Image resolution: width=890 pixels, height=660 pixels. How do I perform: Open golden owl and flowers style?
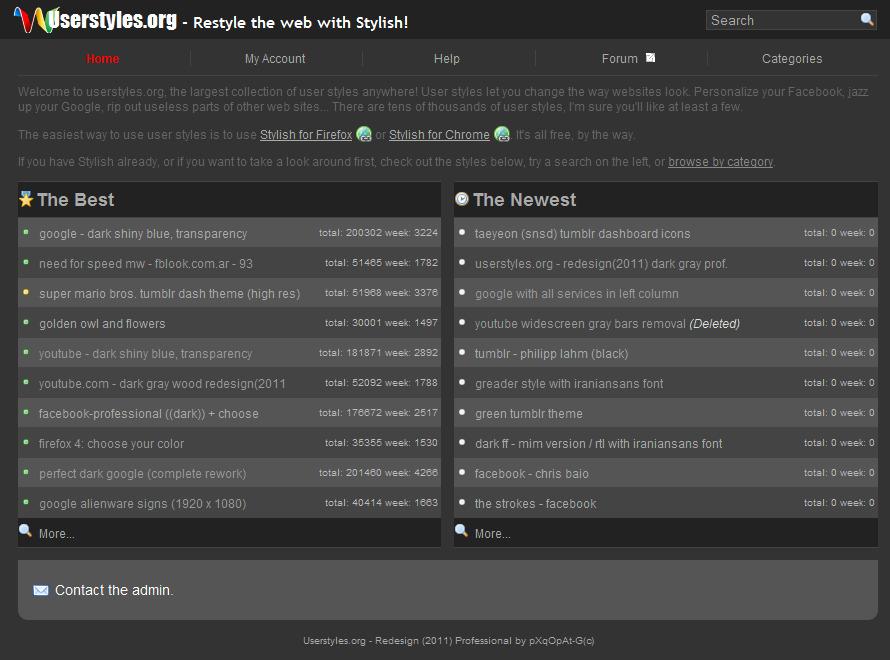pyautogui.click(x=102, y=323)
